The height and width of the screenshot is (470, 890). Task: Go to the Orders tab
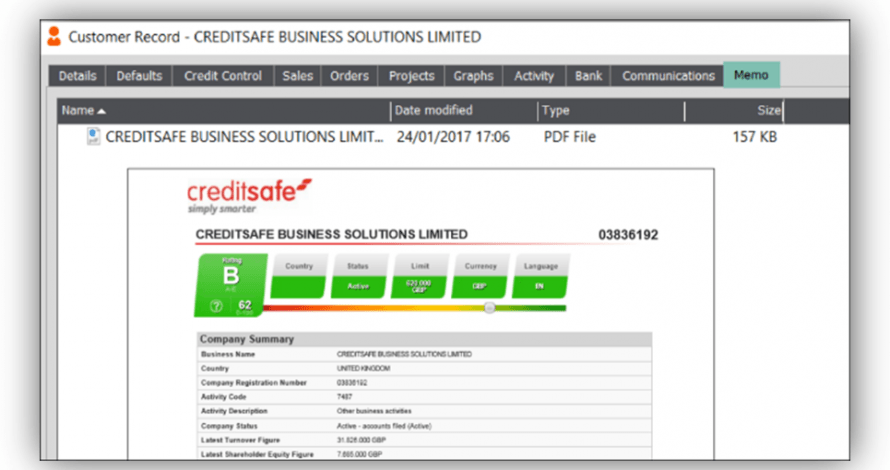(x=349, y=76)
